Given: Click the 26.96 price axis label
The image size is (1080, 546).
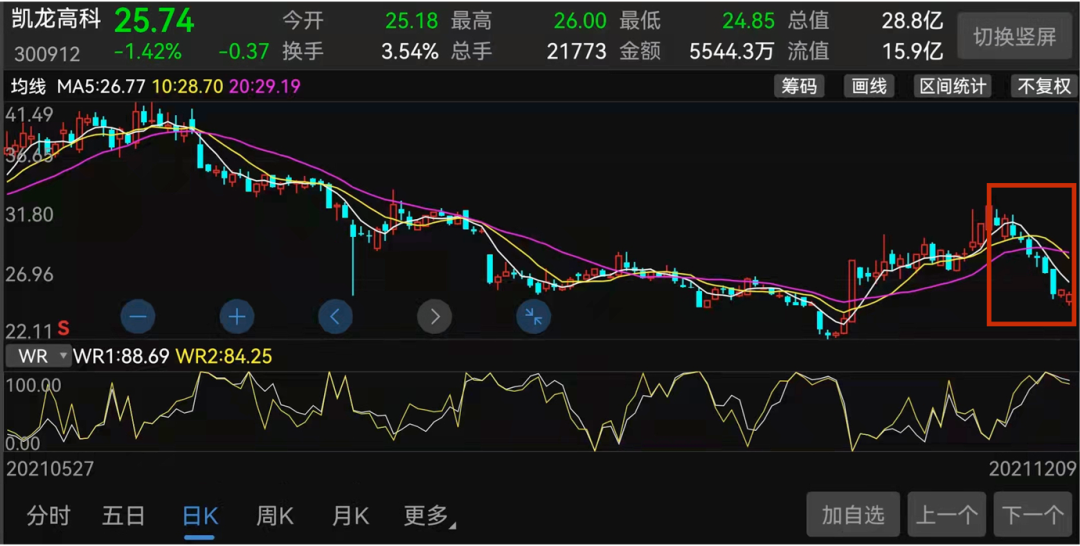Looking at the screenshot, I should click(x=29, y=275).
